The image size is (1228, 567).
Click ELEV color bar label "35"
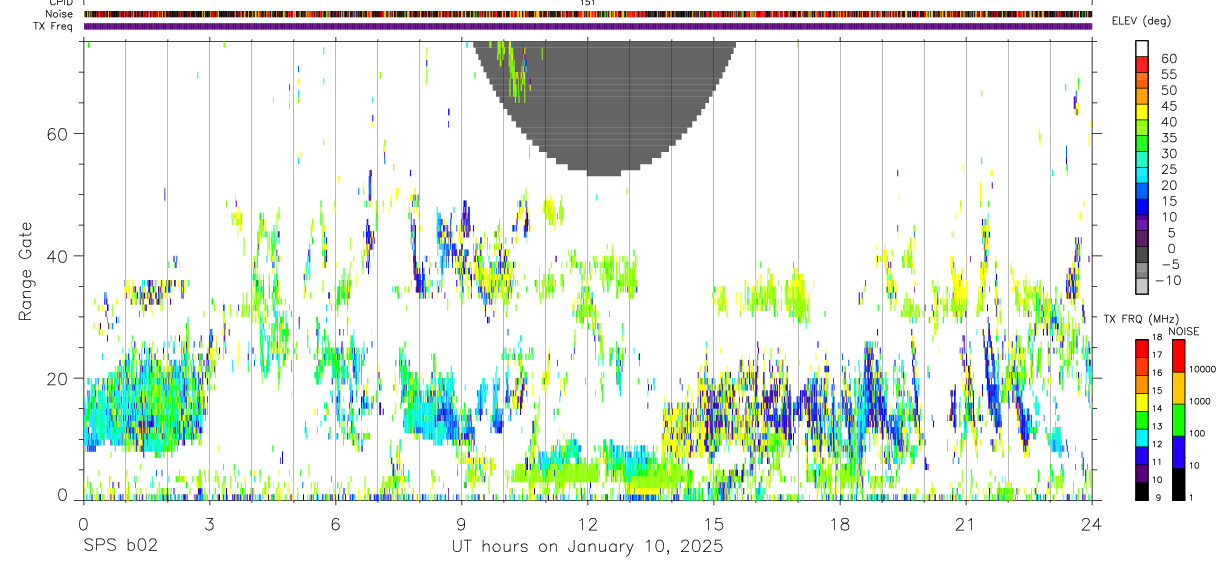coord(1168,138)
